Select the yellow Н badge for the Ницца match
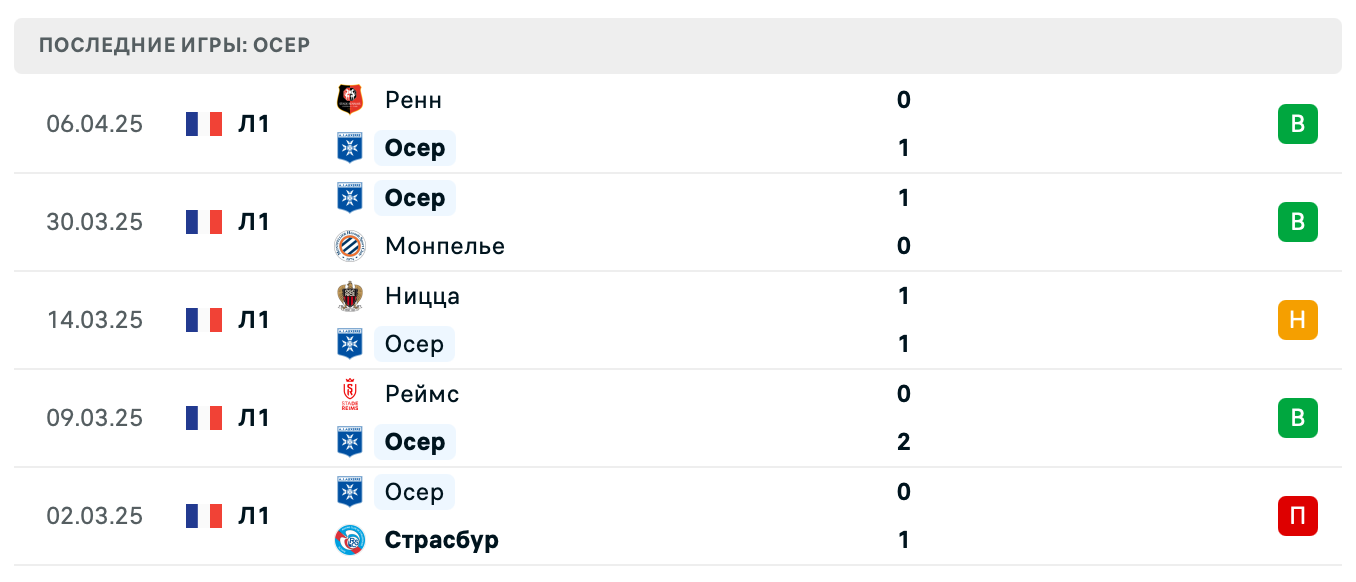 point(1298,320)
